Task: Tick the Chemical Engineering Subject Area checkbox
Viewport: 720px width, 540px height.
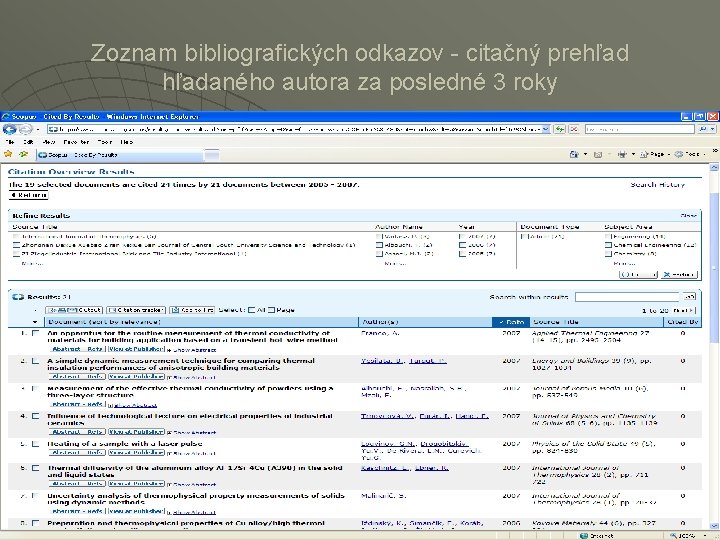Action: tap(608, 245)
